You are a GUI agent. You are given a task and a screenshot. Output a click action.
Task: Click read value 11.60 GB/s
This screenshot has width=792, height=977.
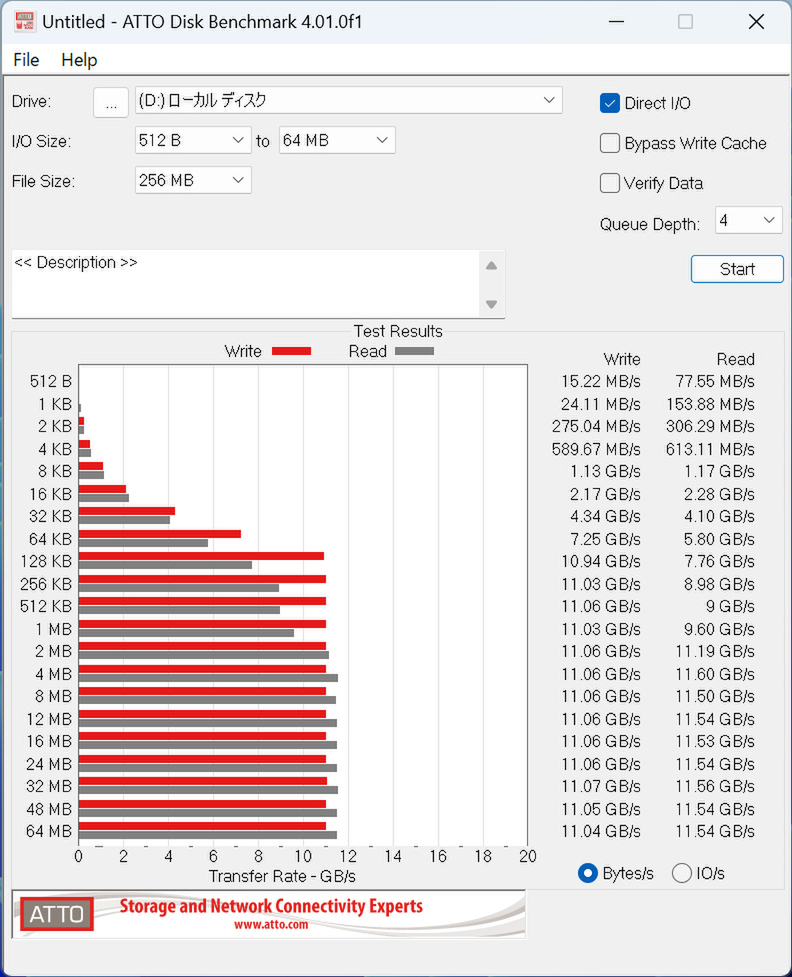click(715, 674)
